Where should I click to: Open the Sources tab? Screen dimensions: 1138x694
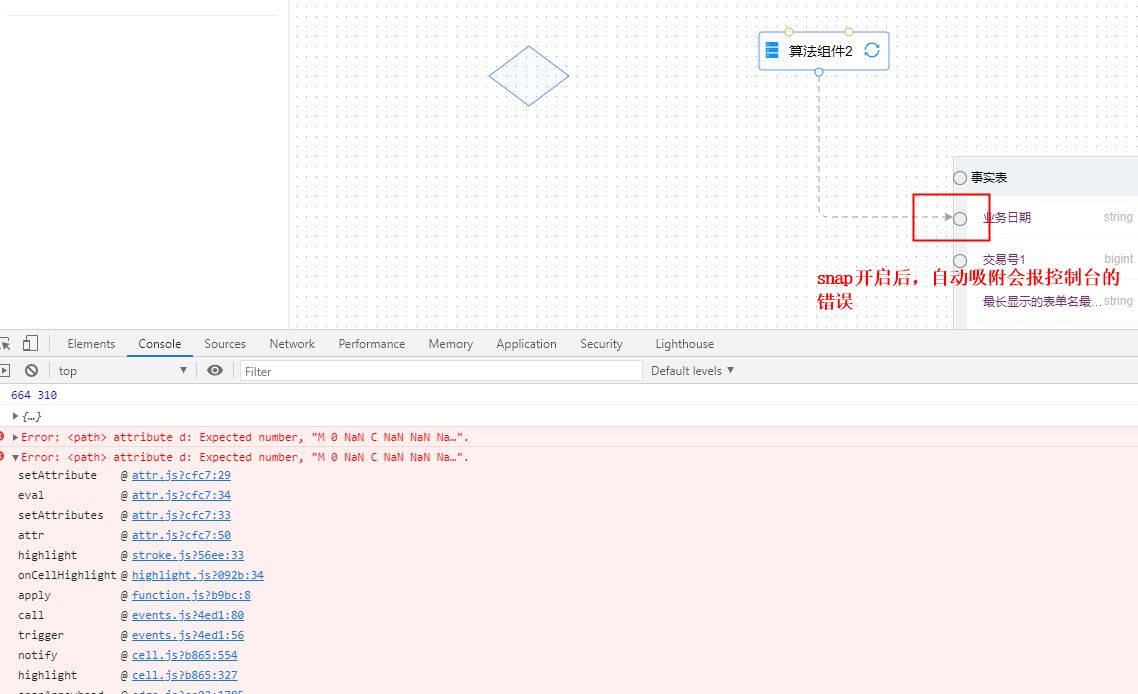click(225, 344)
